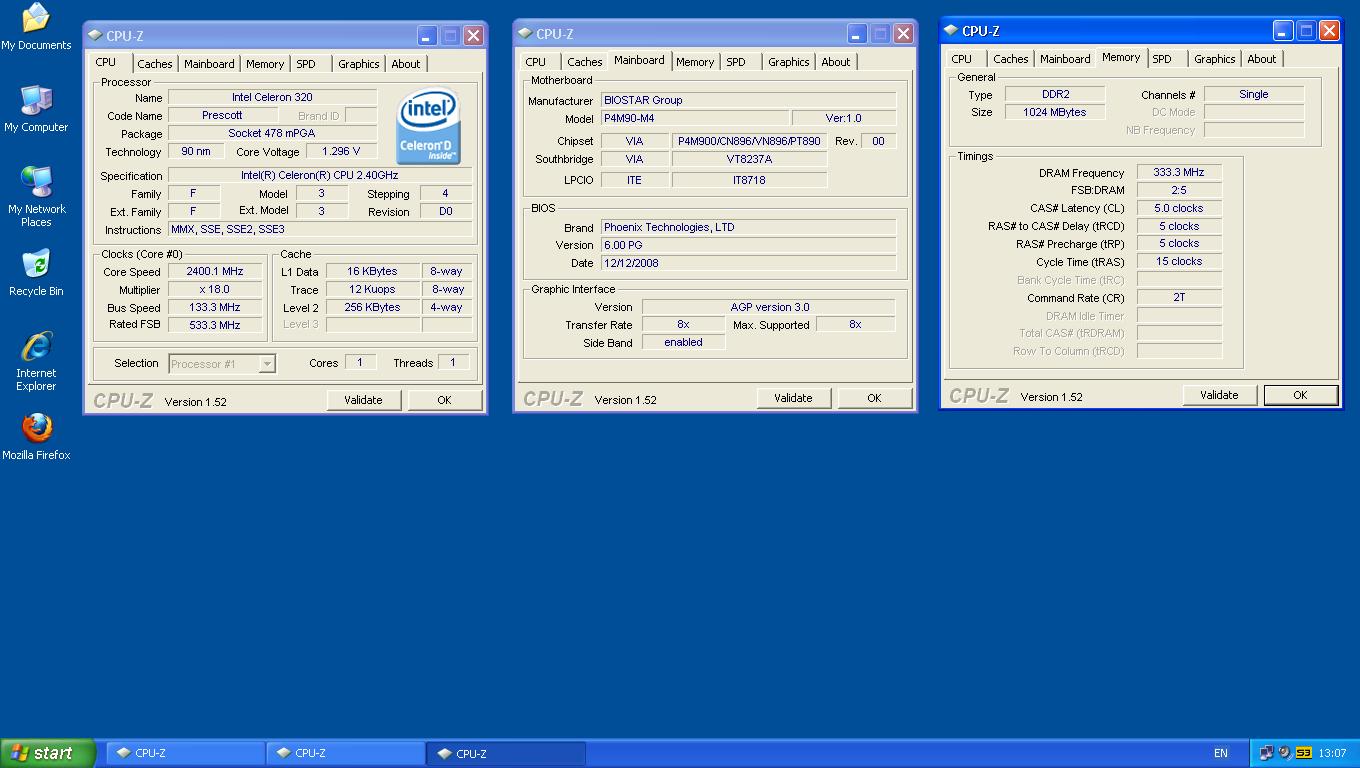
Task: Open About tab in CPU window
Action: pos(405,64)
